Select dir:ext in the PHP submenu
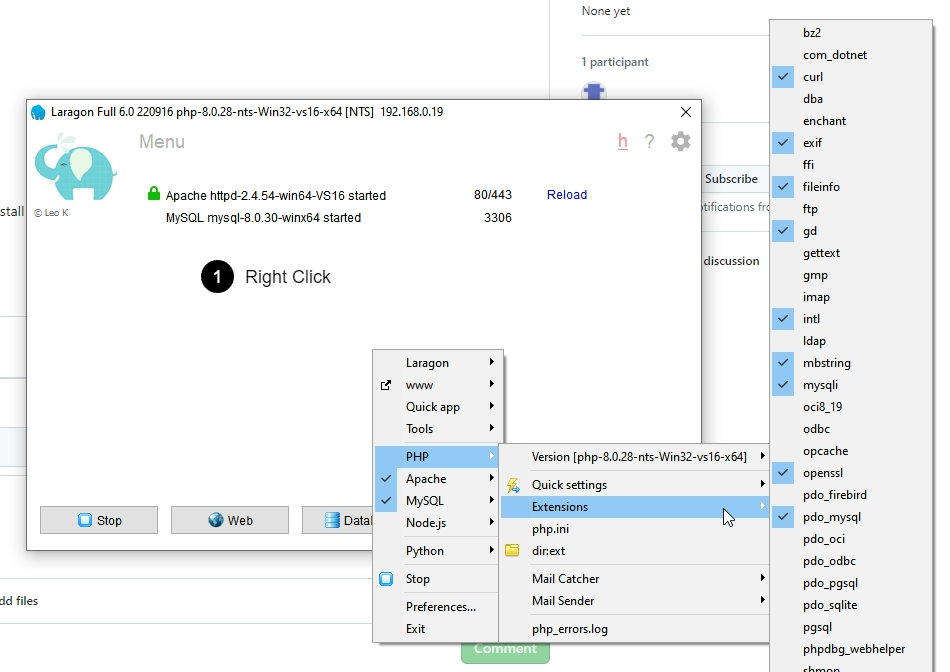 pos(635,551)
